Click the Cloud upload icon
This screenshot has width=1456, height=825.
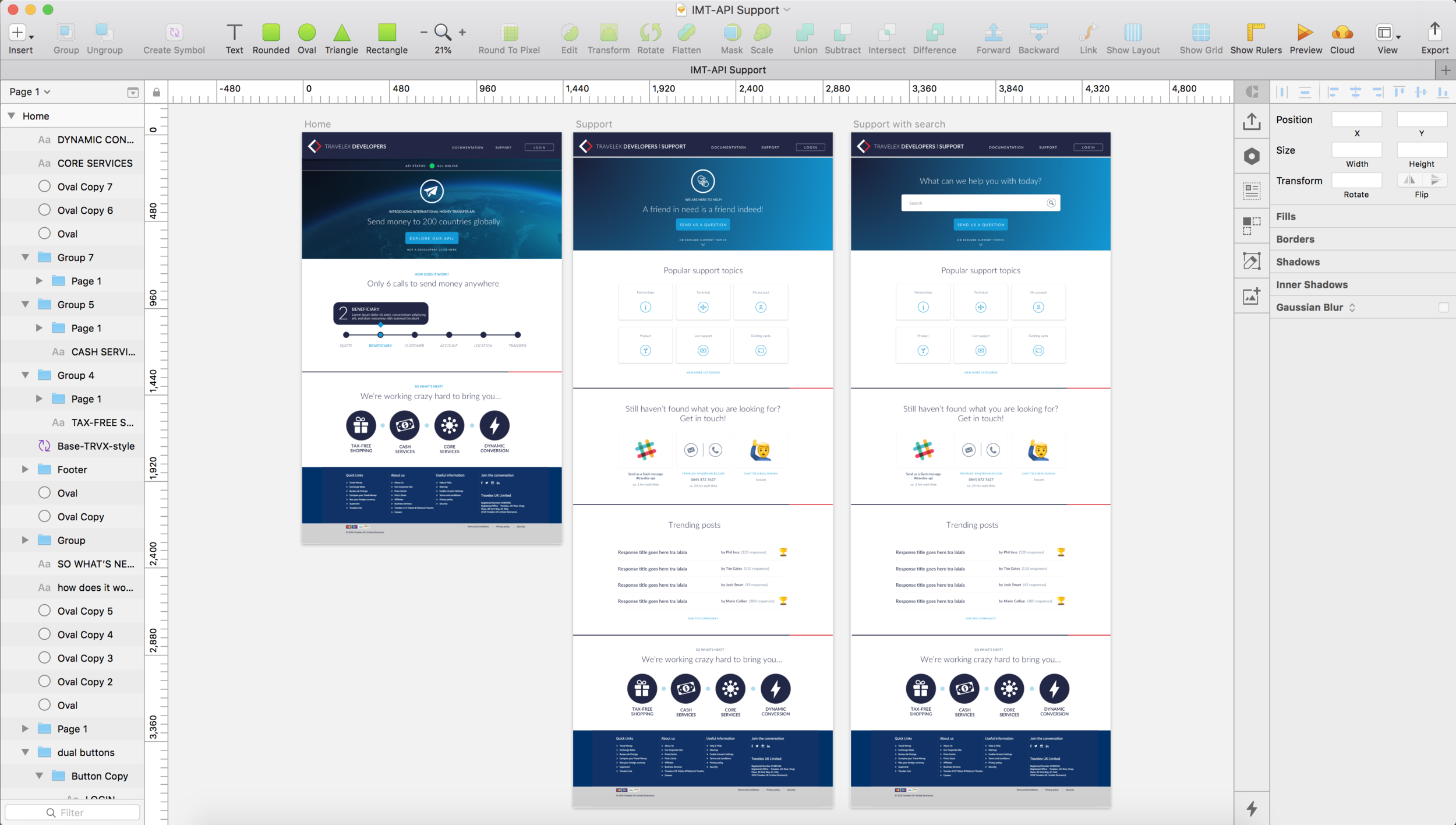(x=1342, y=33)
